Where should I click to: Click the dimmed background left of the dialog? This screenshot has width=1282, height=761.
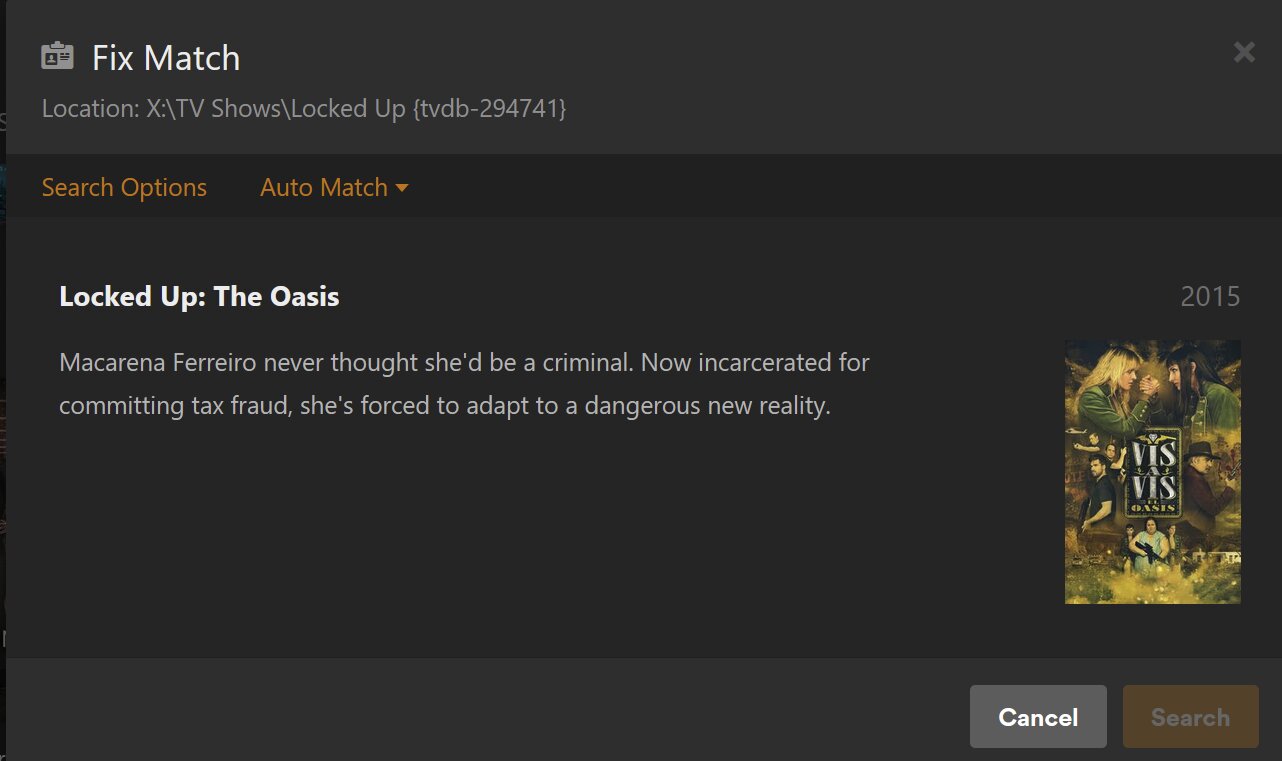pyautogui.click(x=2, y=400)
